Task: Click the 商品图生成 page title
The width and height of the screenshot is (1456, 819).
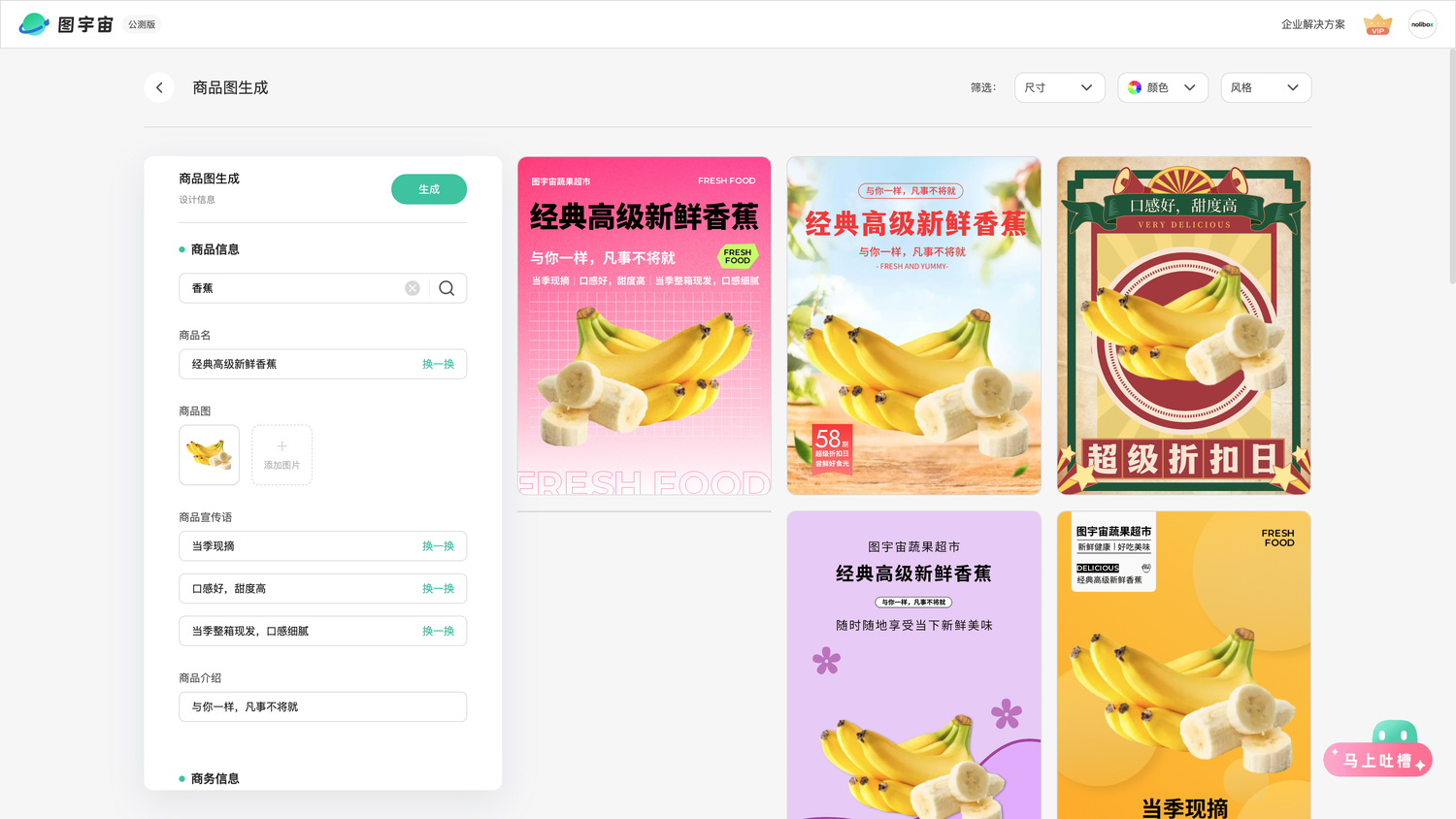Action: tap(230, 87)
